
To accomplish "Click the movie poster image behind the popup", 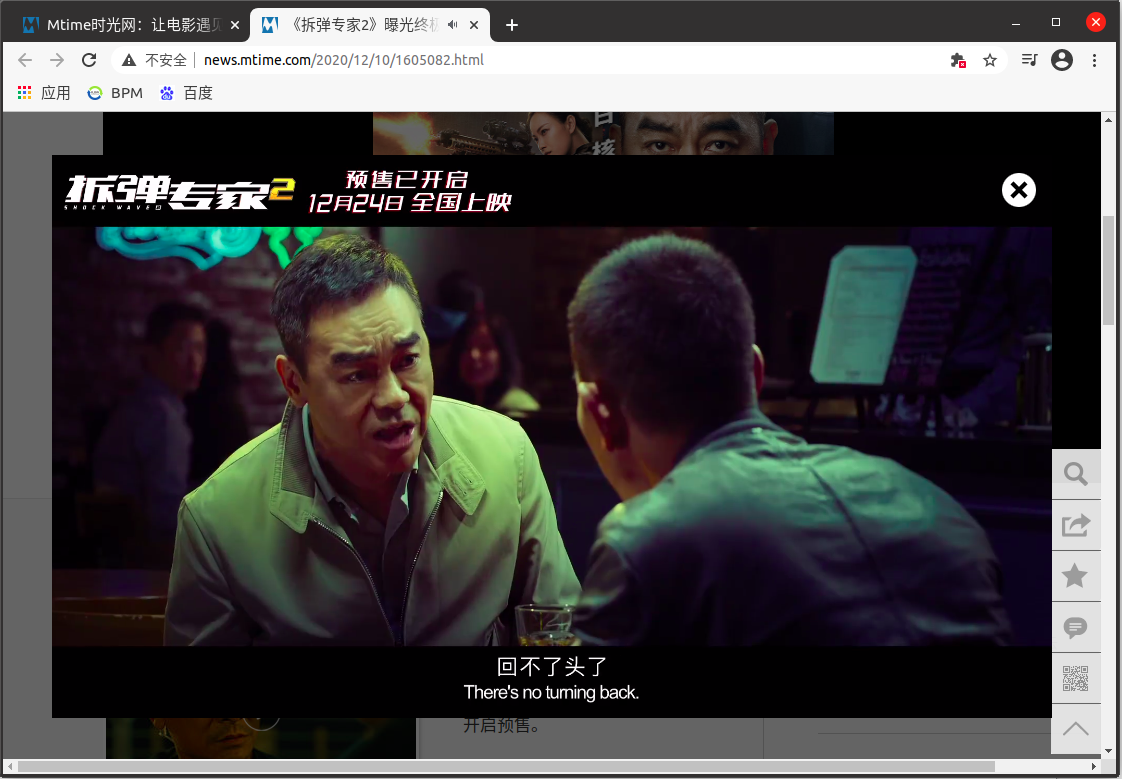I will (x=603, y=133).
